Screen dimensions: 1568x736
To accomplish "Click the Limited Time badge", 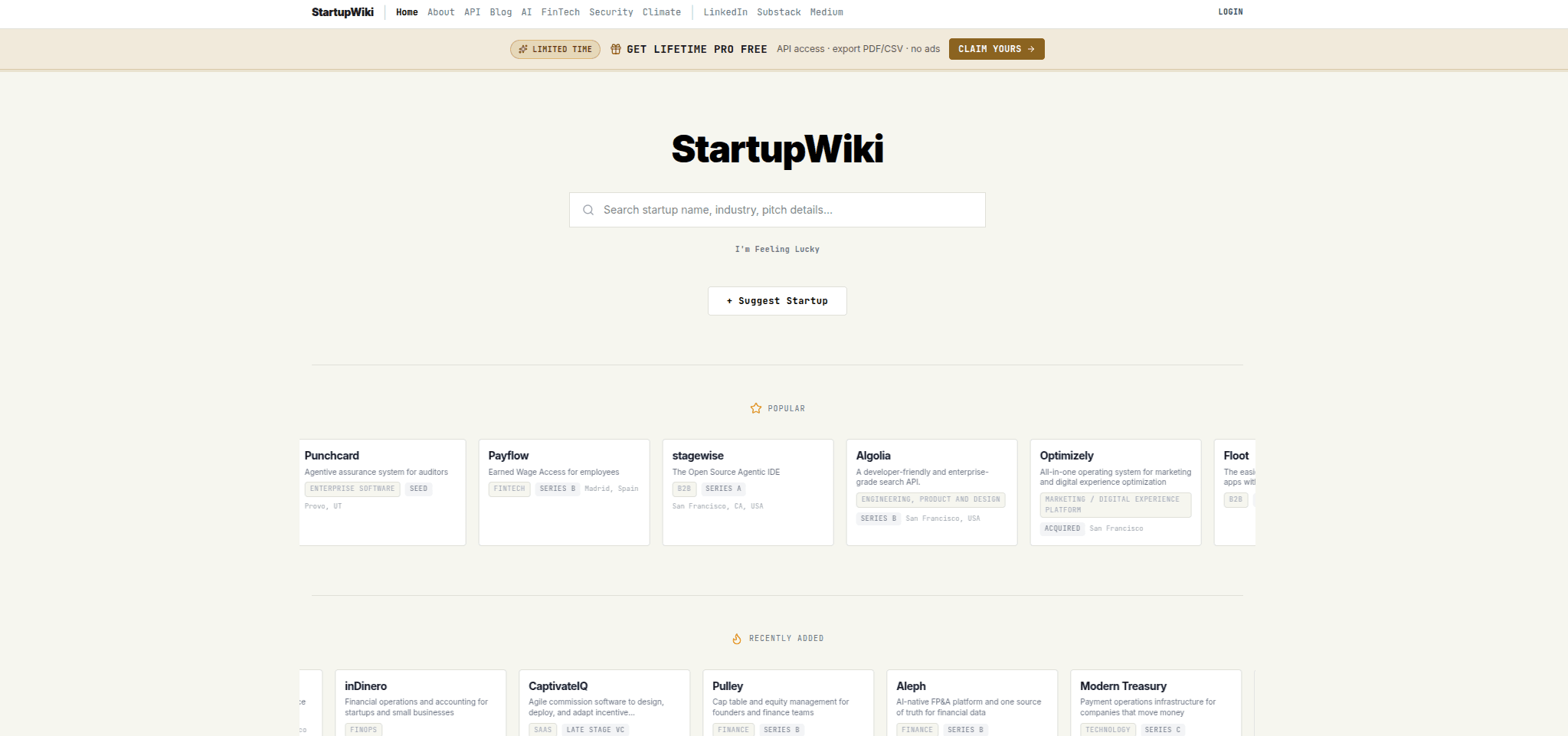I will tap(555, 49).
